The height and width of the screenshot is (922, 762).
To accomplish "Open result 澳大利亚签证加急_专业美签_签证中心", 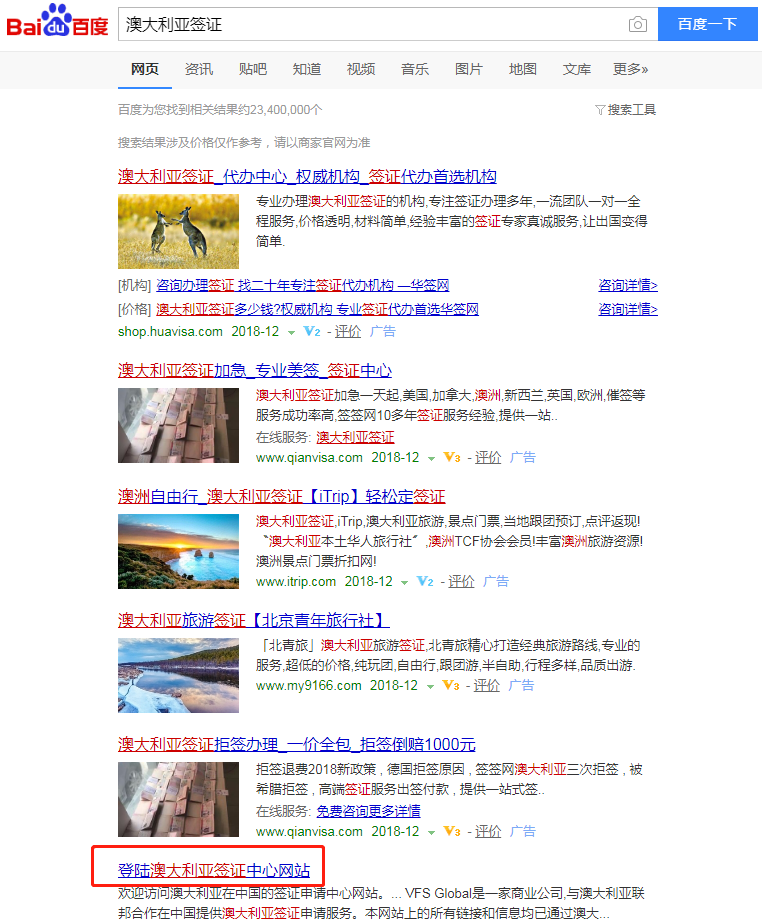I will click(x=255, y=370).
